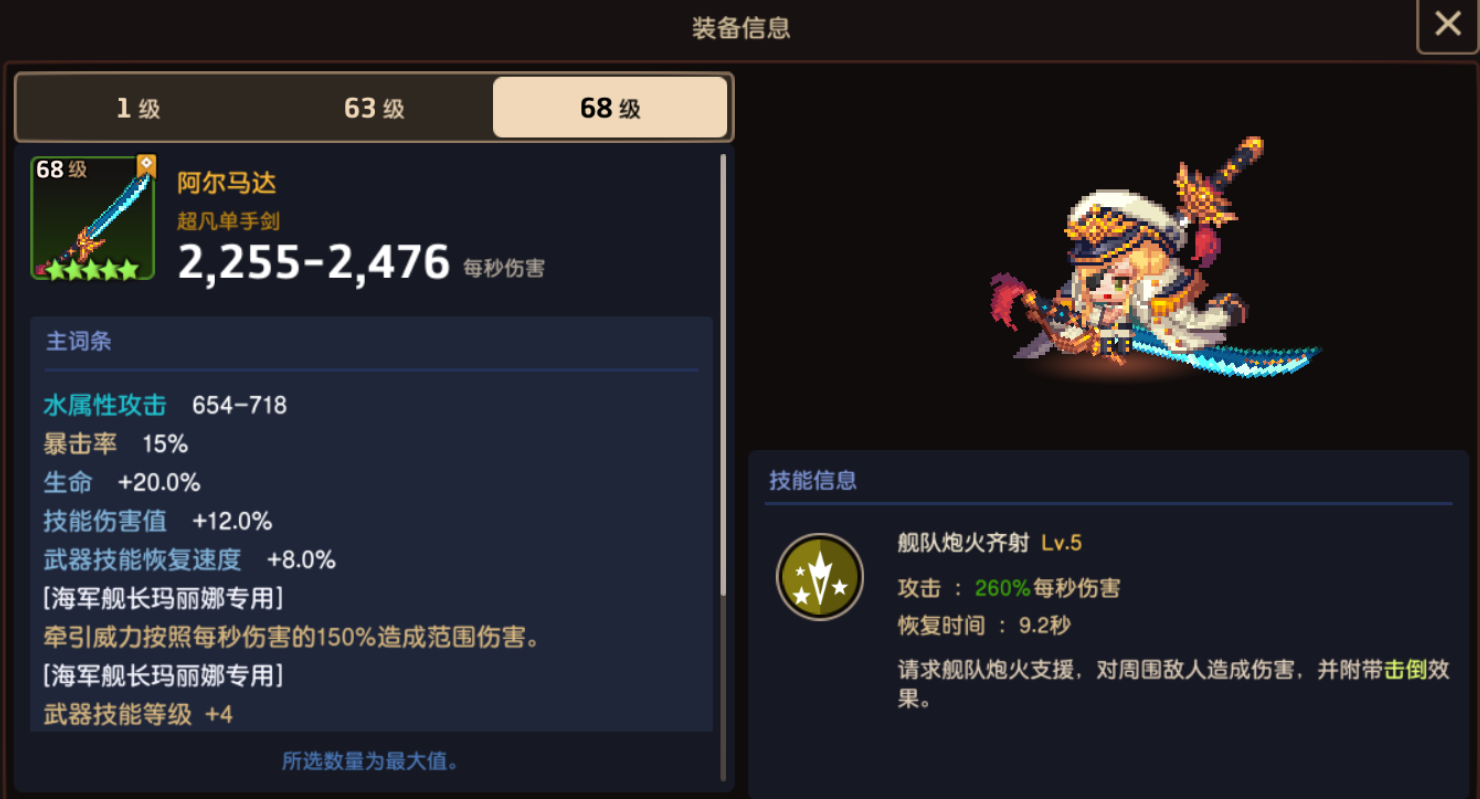Click the 所选数量为最大值 notice text

point(371,761)
